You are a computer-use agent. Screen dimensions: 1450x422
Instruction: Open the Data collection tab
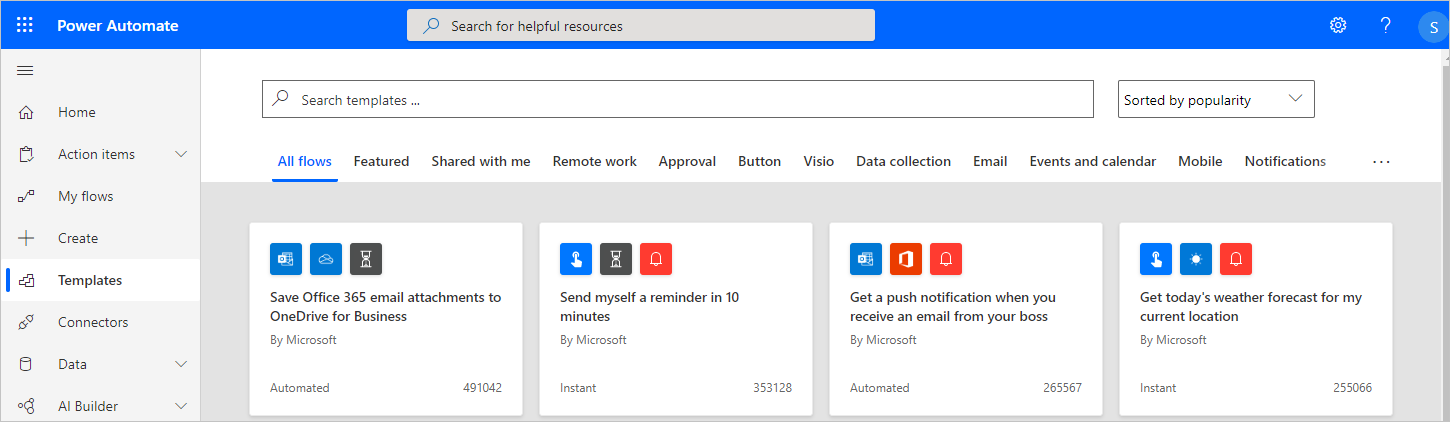(903, 161)
